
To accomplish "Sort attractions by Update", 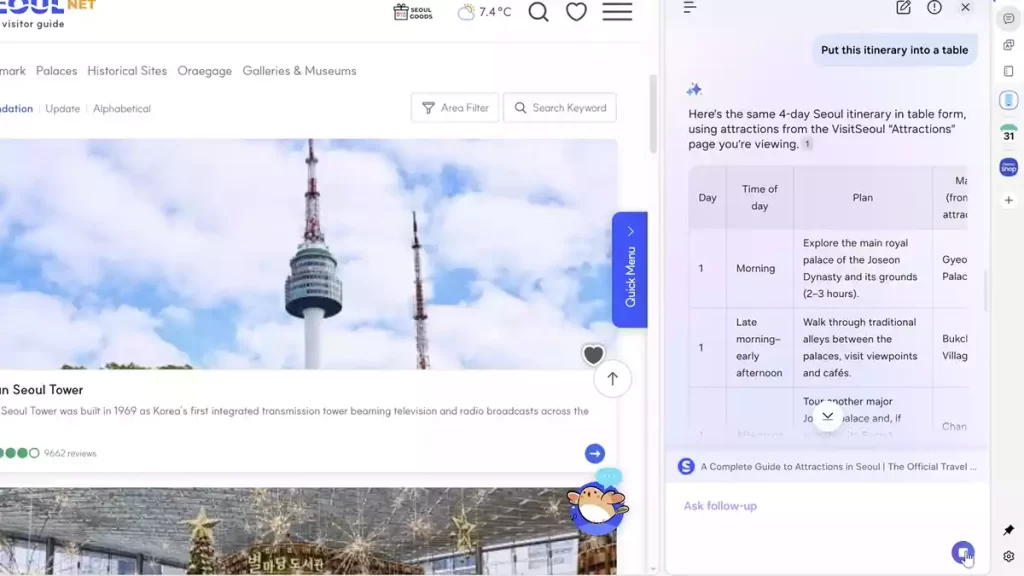I will tap(62, 109).
